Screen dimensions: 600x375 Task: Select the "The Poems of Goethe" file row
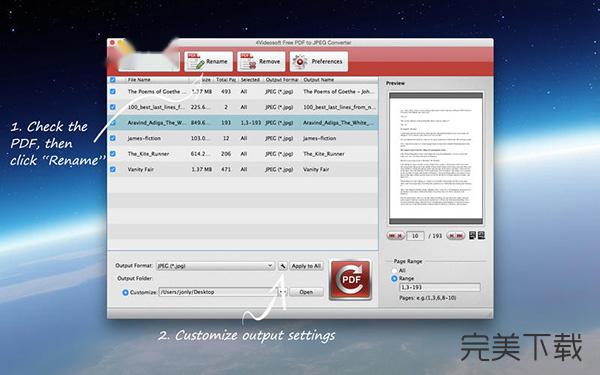[243, 91]
